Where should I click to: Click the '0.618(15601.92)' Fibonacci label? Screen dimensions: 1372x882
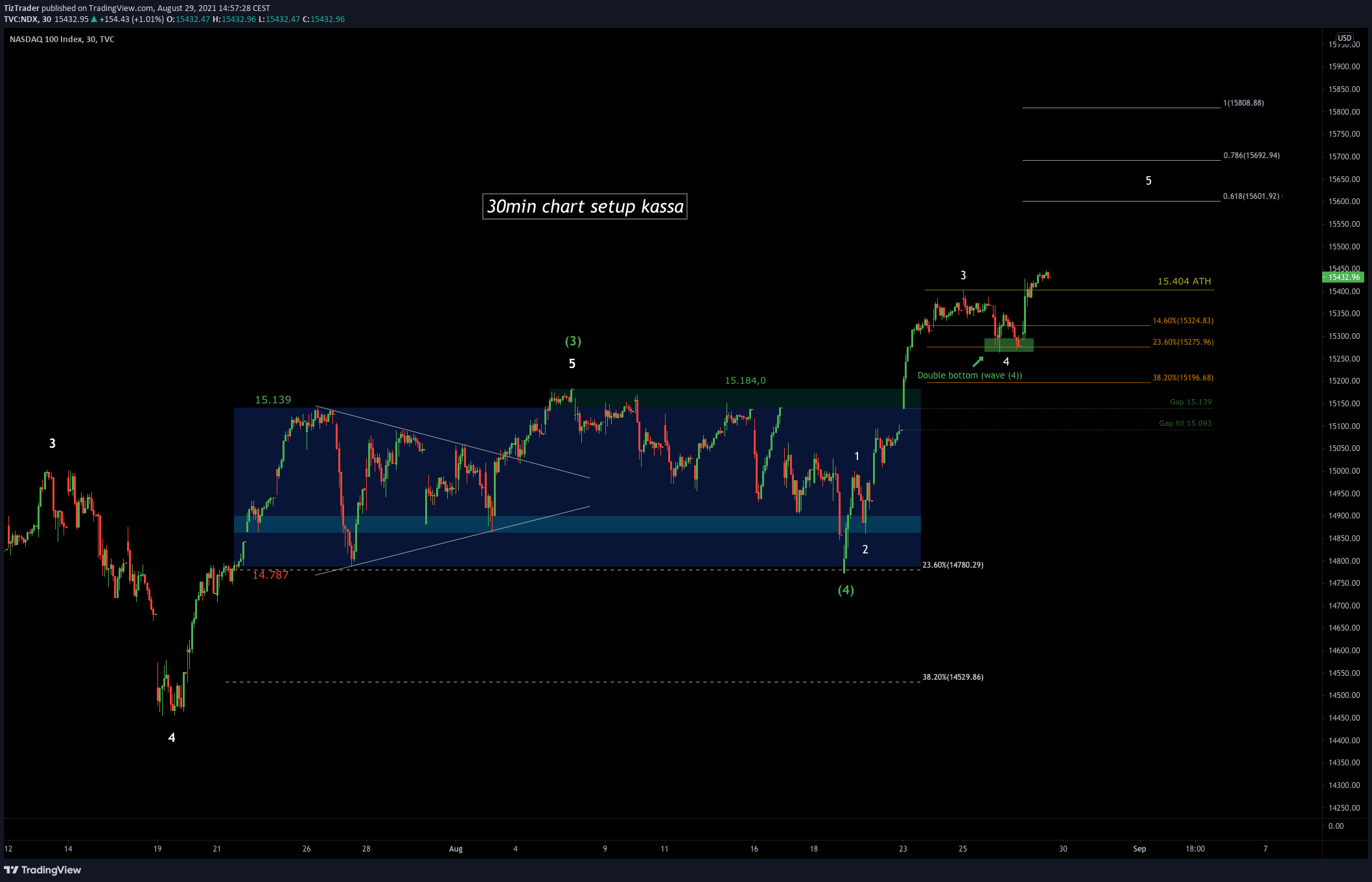click(x=1251, y=196)
